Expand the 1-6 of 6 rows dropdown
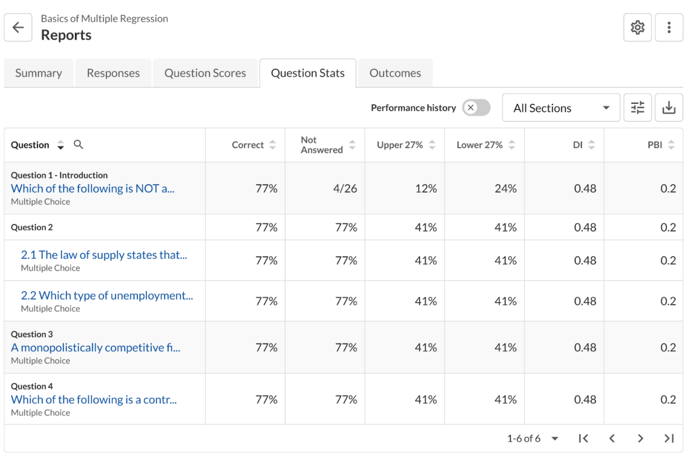 [555, 438]
